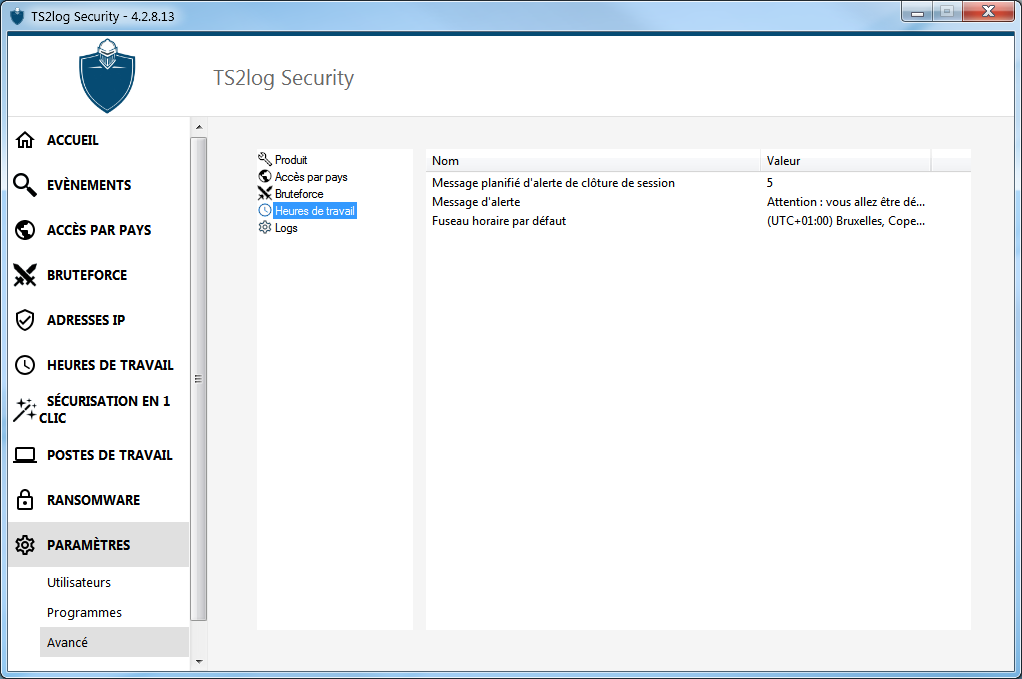Click the swords icon beside tree Bruteforce
The width and height of the screenshot is (1022, 679).
pos(265,193)
